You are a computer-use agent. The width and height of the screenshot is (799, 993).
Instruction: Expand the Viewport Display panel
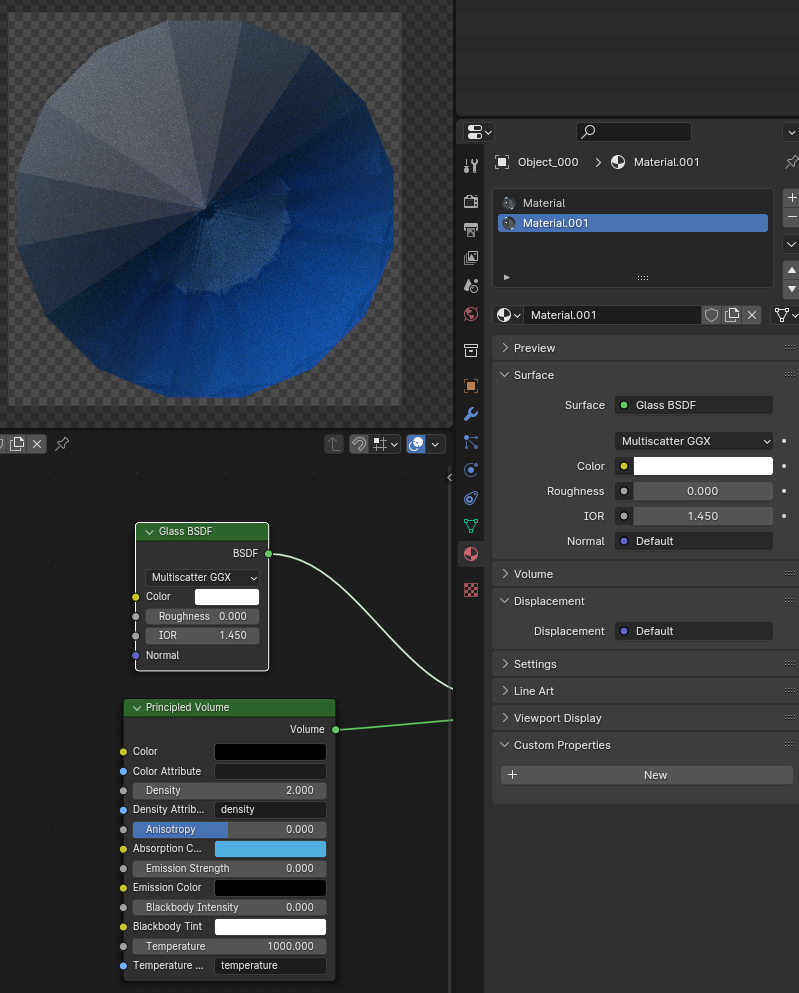point(505,718)
